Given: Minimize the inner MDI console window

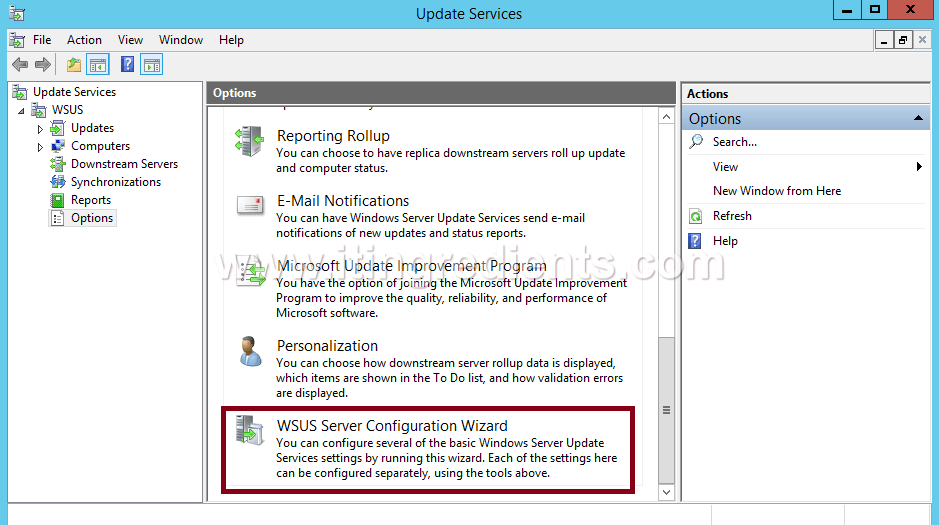Looking at the screenshot, I should (x=884, y=41).
